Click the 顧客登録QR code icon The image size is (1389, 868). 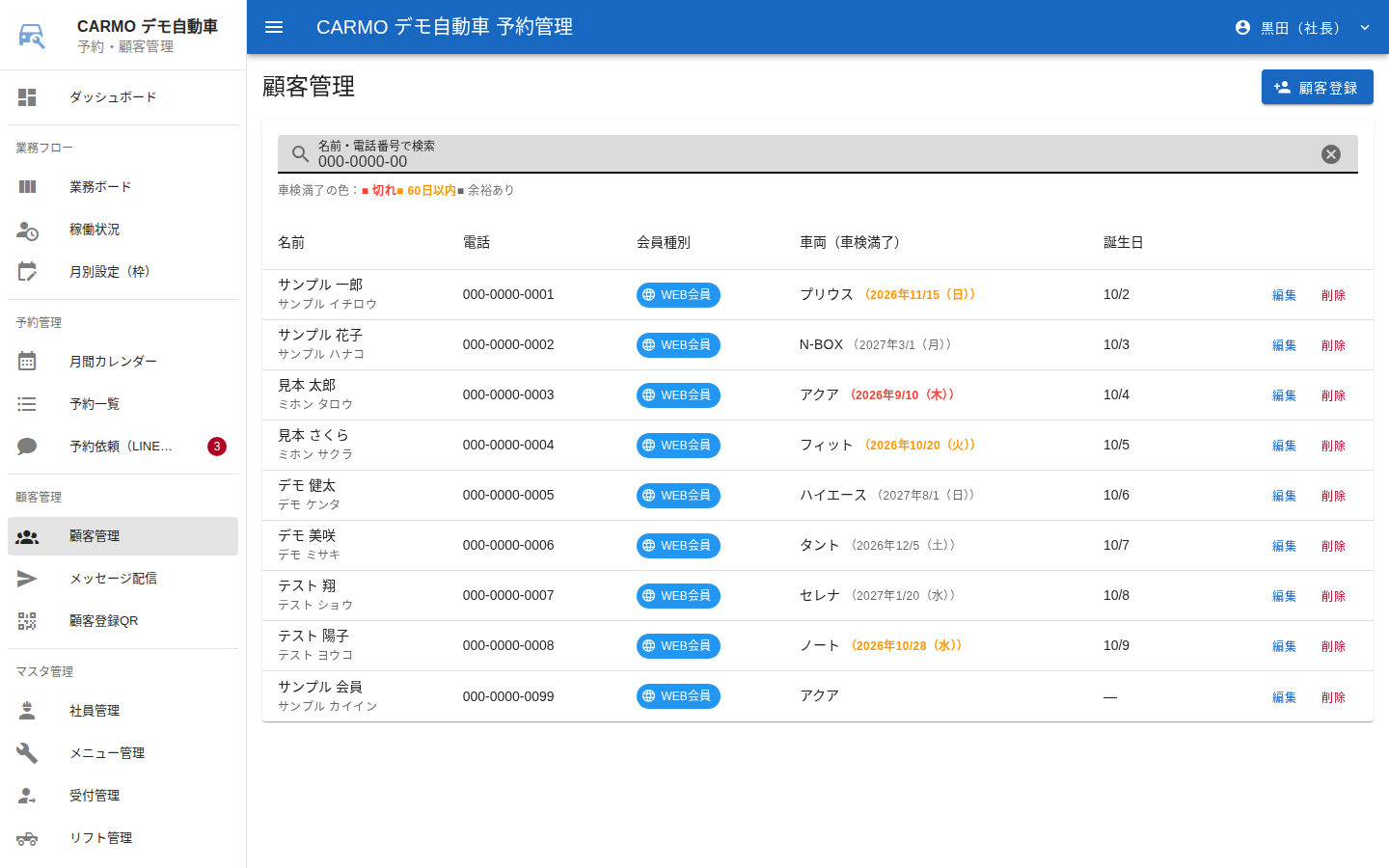(x=27, y=621)
